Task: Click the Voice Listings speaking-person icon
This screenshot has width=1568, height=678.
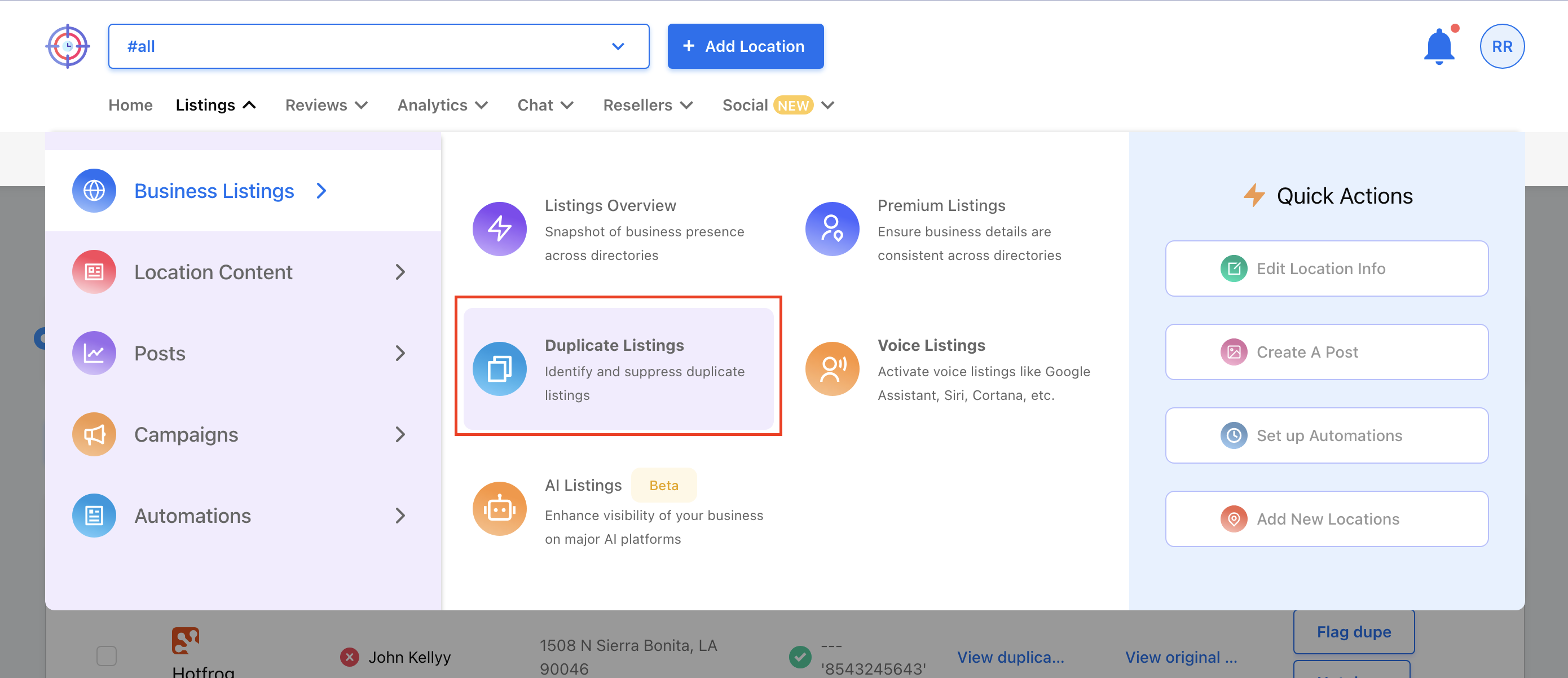Action: pos(832,369)
